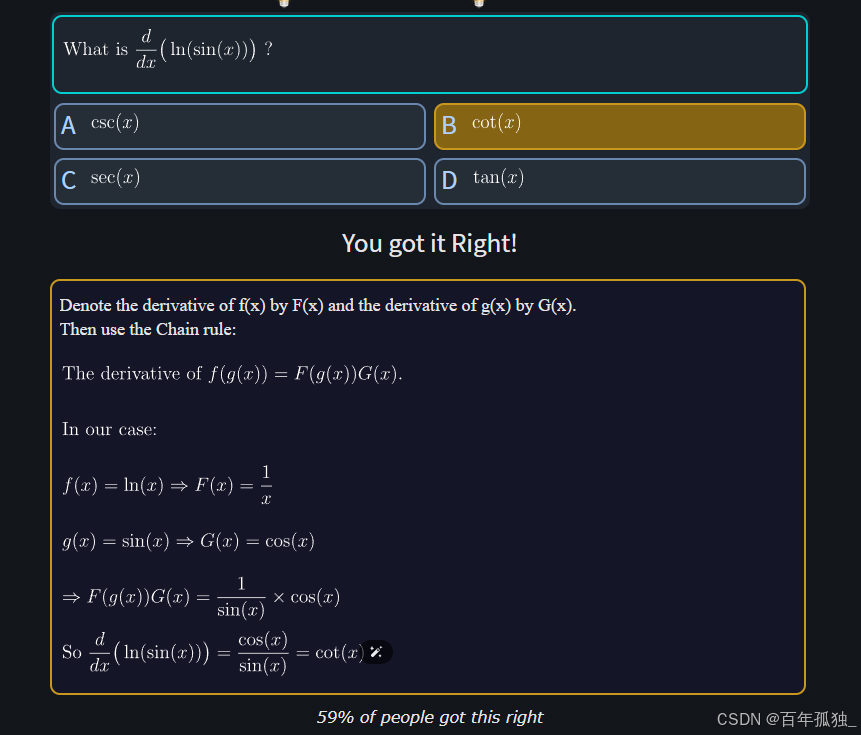Image resolution: width=861 pixels, height=735 pixels.
Task: Click 'The derivative of f(g(x))' chain rule line
Action: [x=232, y=374]
